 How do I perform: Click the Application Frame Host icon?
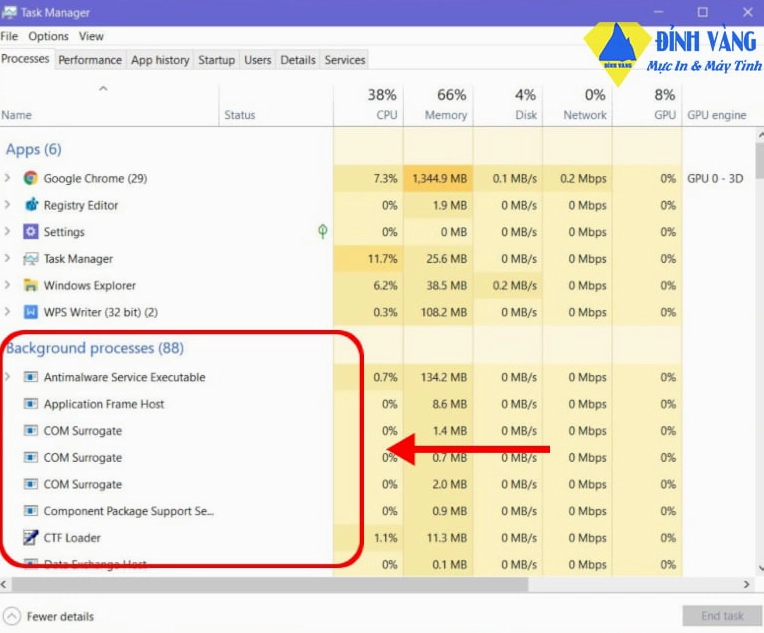point(30,404)
